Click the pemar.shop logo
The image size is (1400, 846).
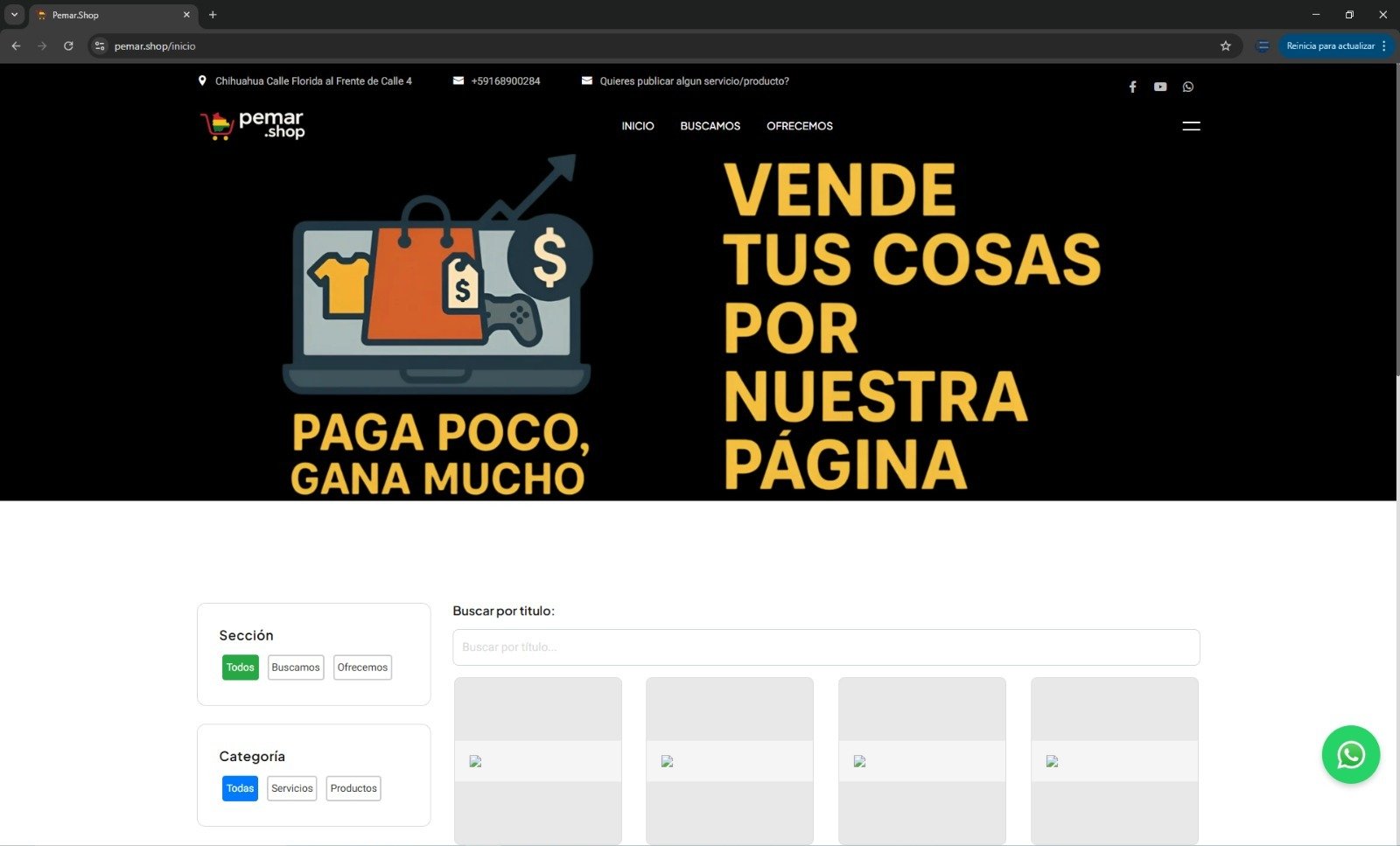pos(253,125)
